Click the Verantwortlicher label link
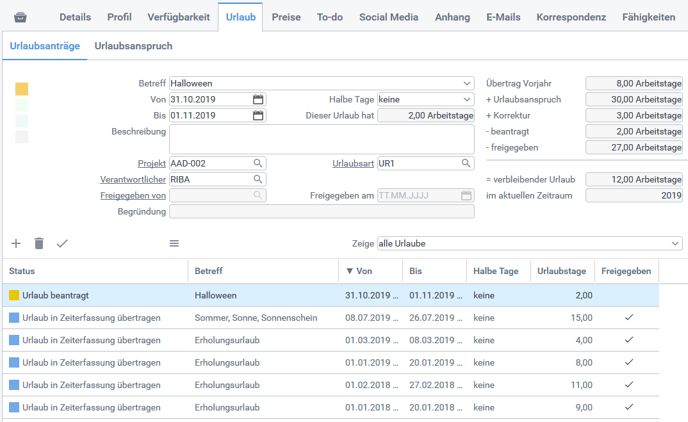The image size is (688, 422). tap(132, 180)
